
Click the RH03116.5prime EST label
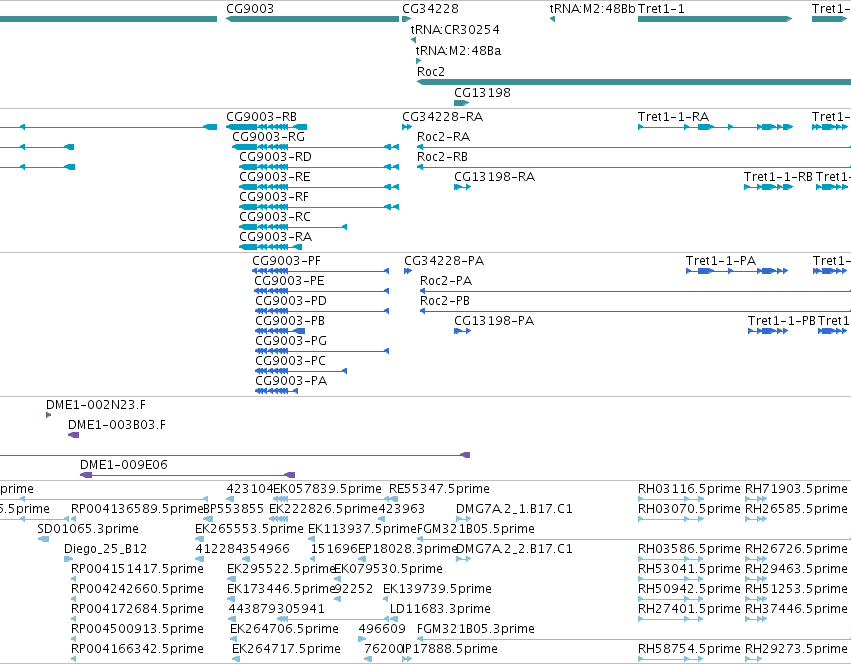pyautogui.click(x=689, y=489)
